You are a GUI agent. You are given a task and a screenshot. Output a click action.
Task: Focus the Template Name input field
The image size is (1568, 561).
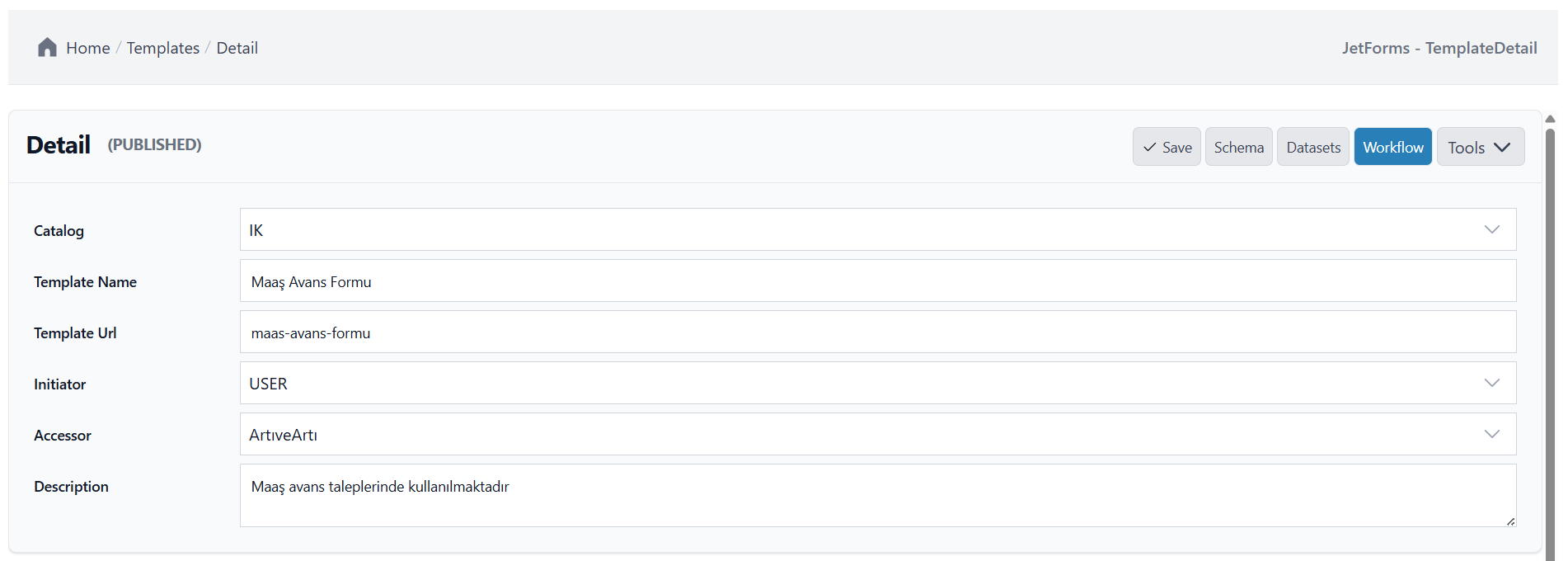877,281
